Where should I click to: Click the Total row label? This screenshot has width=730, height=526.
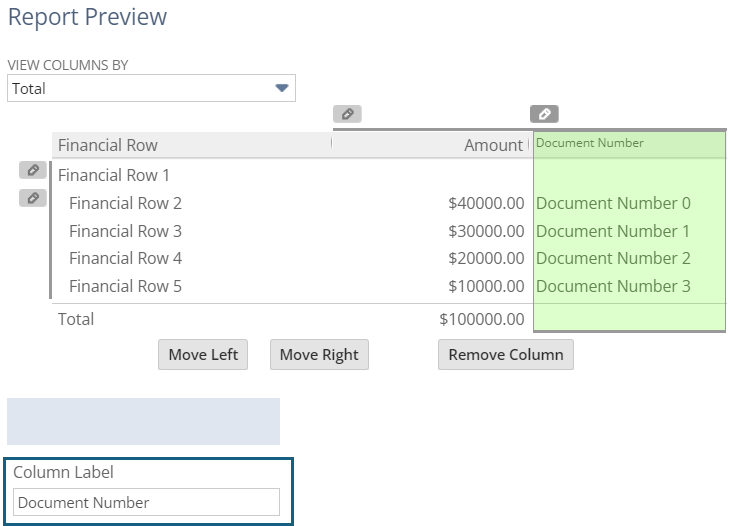click(x=76, y=319)
